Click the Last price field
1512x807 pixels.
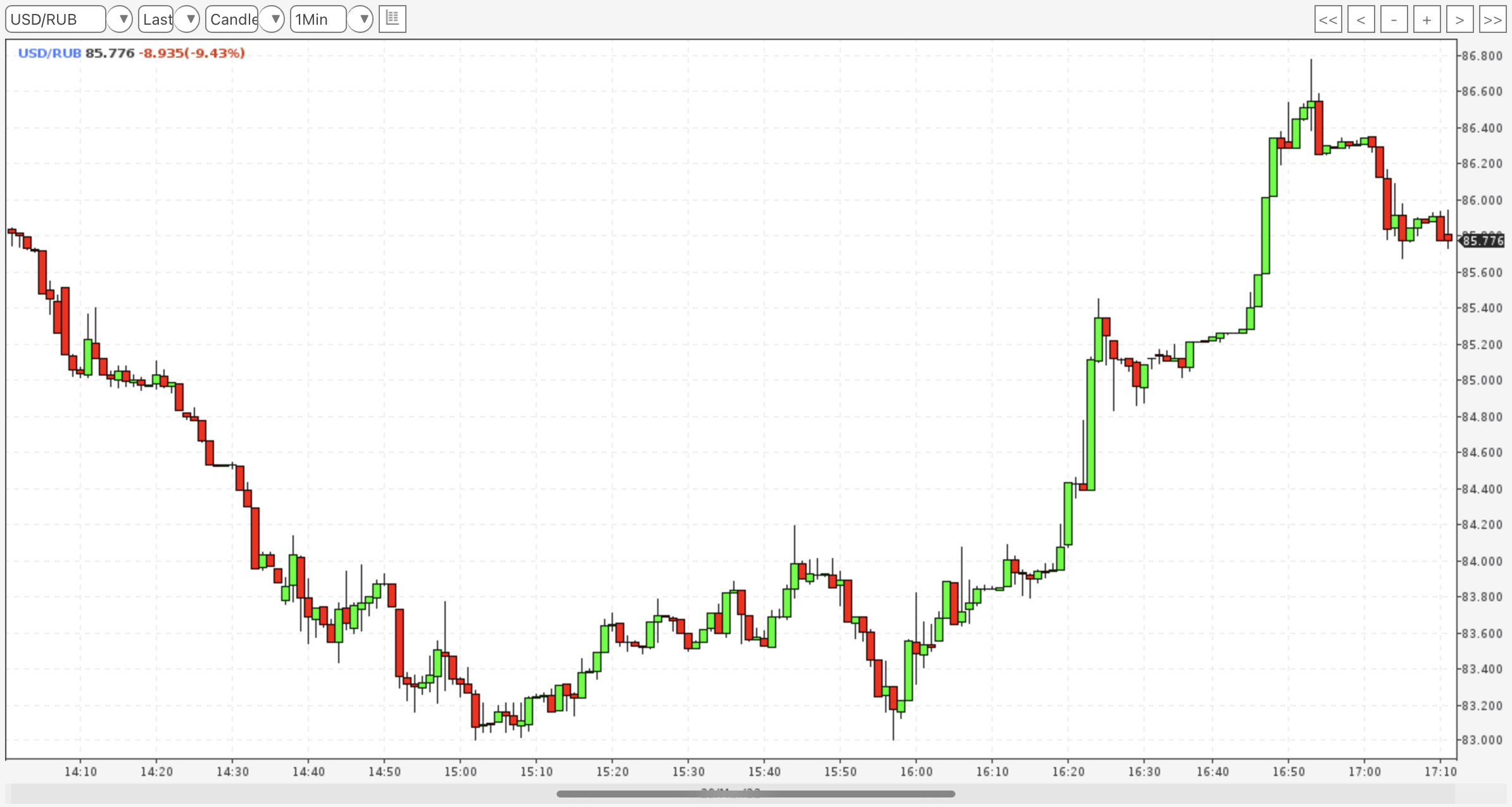(156, 19)
